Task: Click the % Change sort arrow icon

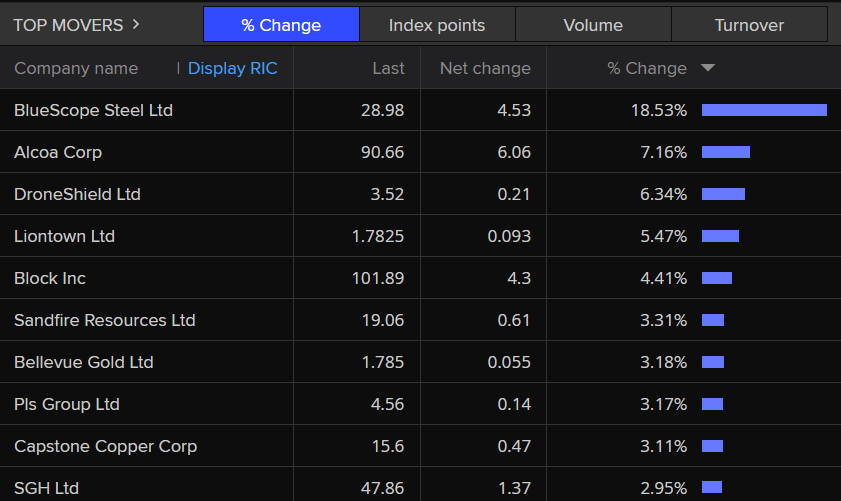Action: click(x=708, y=68)
